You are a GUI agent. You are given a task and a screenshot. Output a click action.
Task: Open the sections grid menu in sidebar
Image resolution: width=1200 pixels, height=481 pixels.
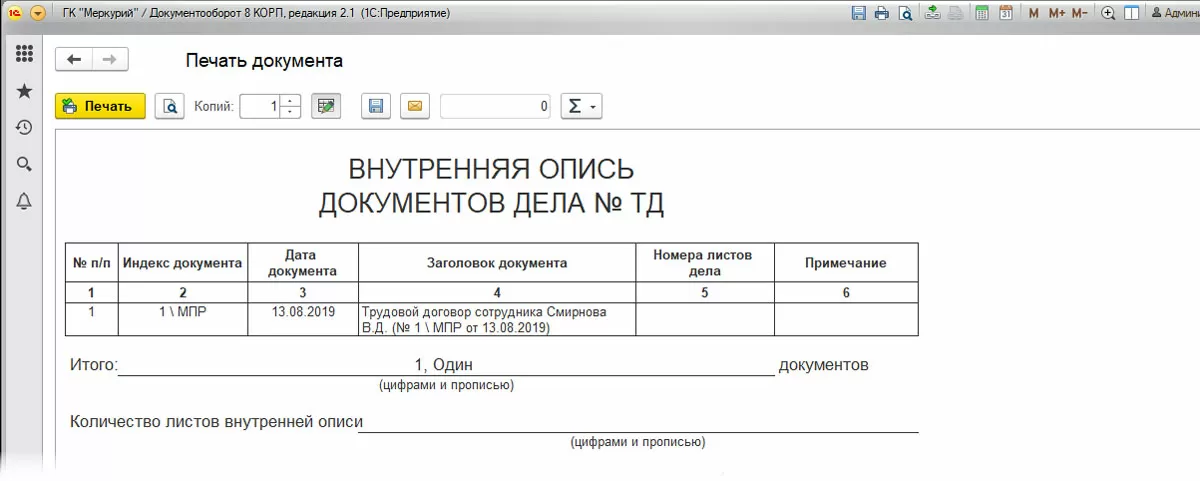coord(24,54)
